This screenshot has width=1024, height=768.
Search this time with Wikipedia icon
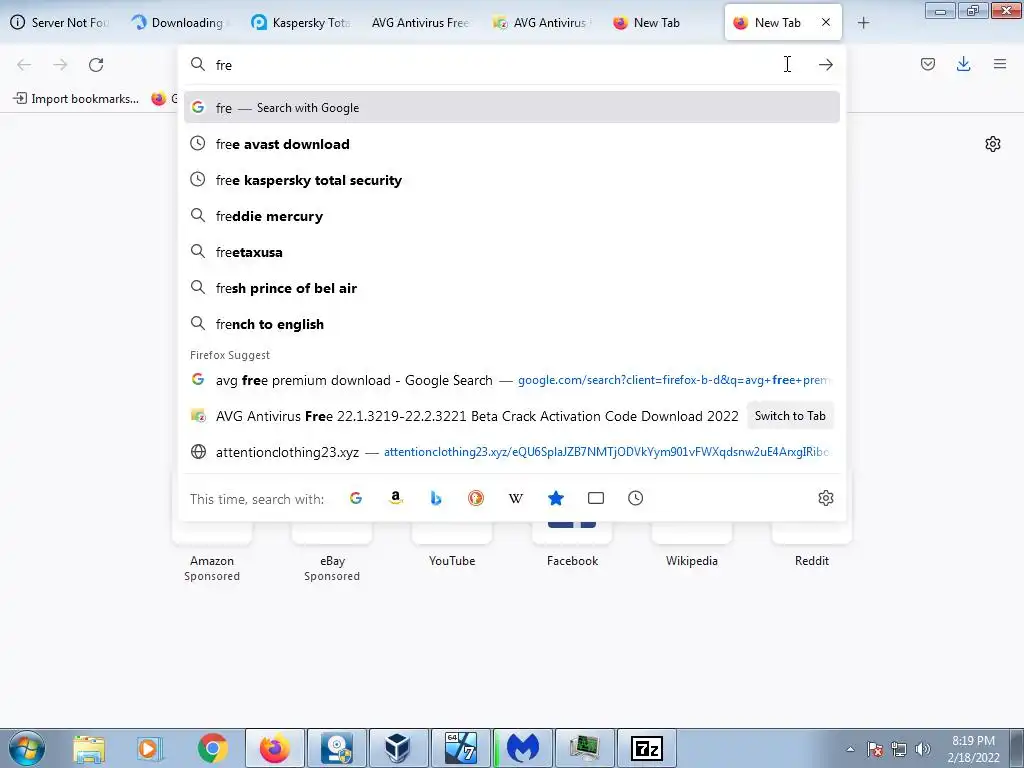coord(516,498)
